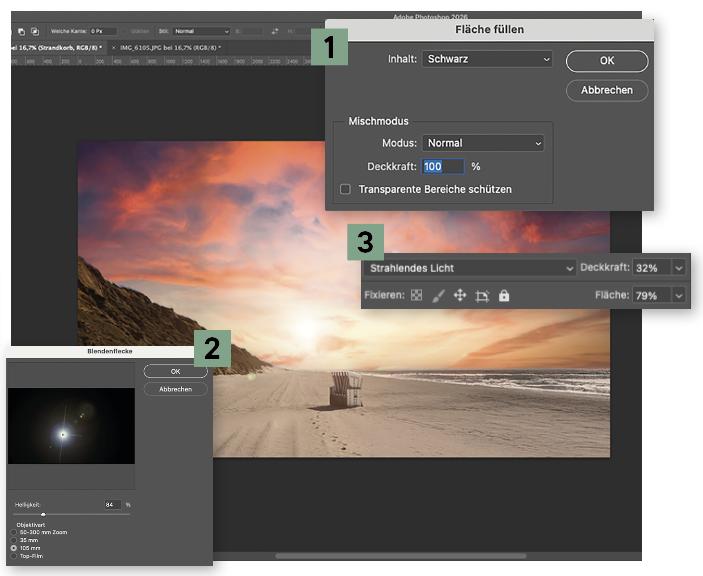Click the lock position move icon
The height and width of the screenshot is (576, 703).
(460, 296)
